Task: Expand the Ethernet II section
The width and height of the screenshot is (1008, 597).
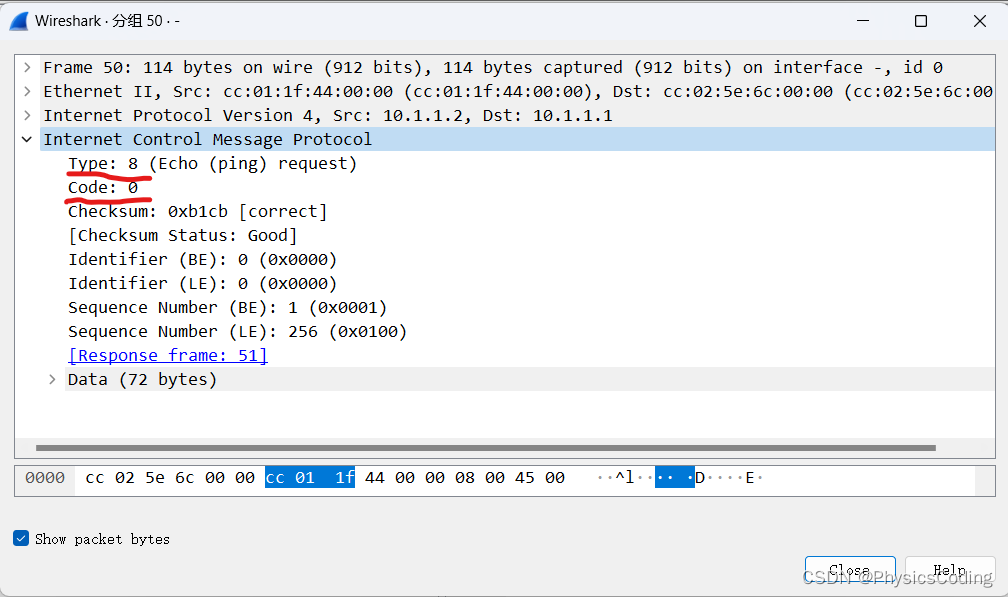Action: pyautogui.click(x=26, y=91)
